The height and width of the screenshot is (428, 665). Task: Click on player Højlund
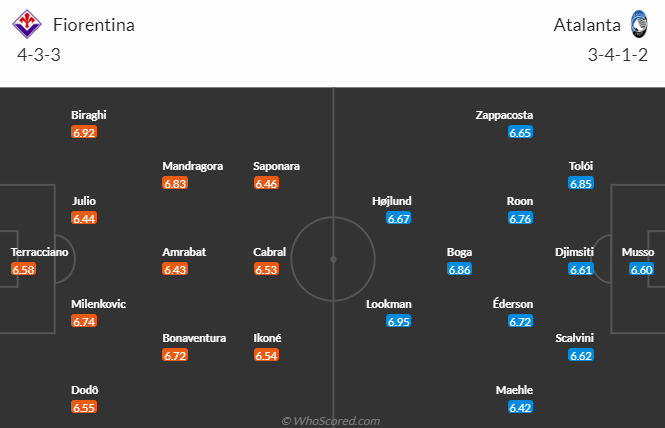pyautogui.click(x=391, y=201)
